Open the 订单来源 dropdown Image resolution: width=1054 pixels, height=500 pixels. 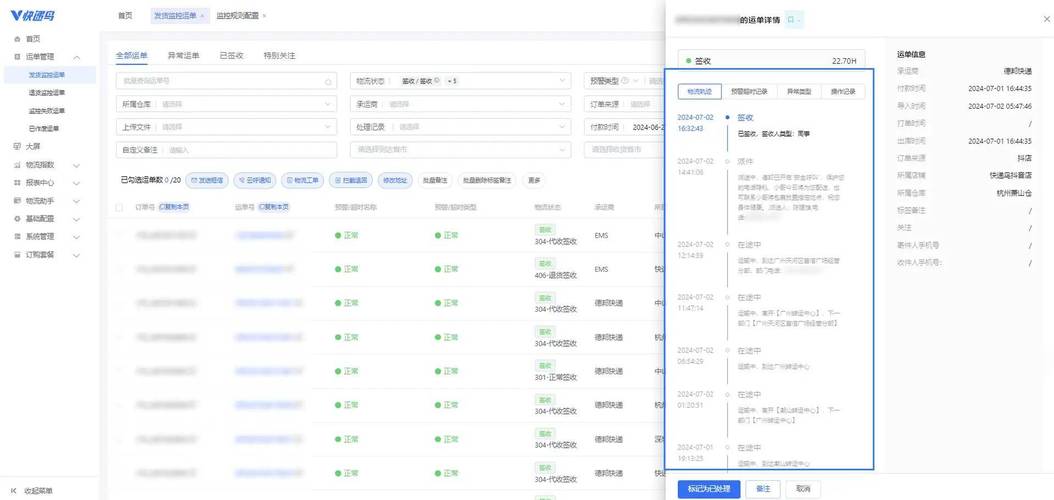pos(624,104)
